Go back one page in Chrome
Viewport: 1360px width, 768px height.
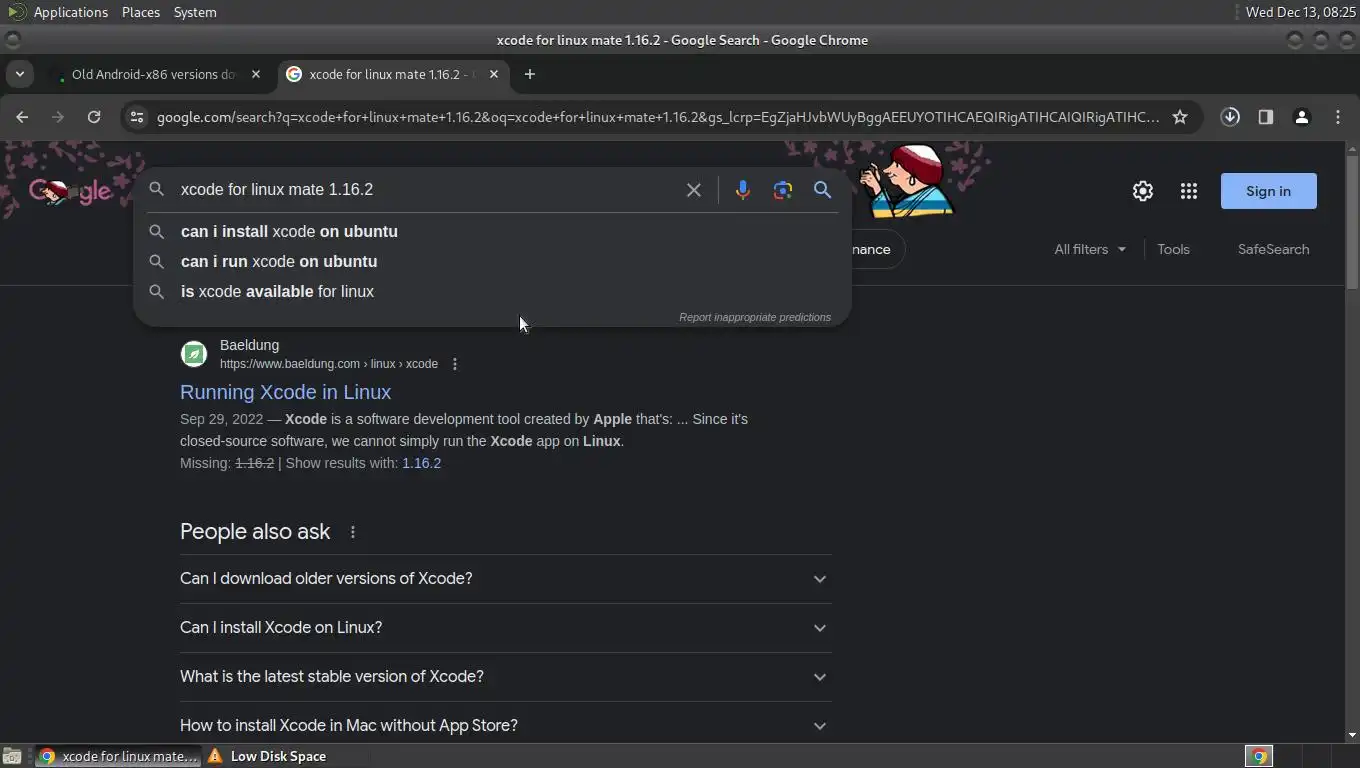[22, 117]
